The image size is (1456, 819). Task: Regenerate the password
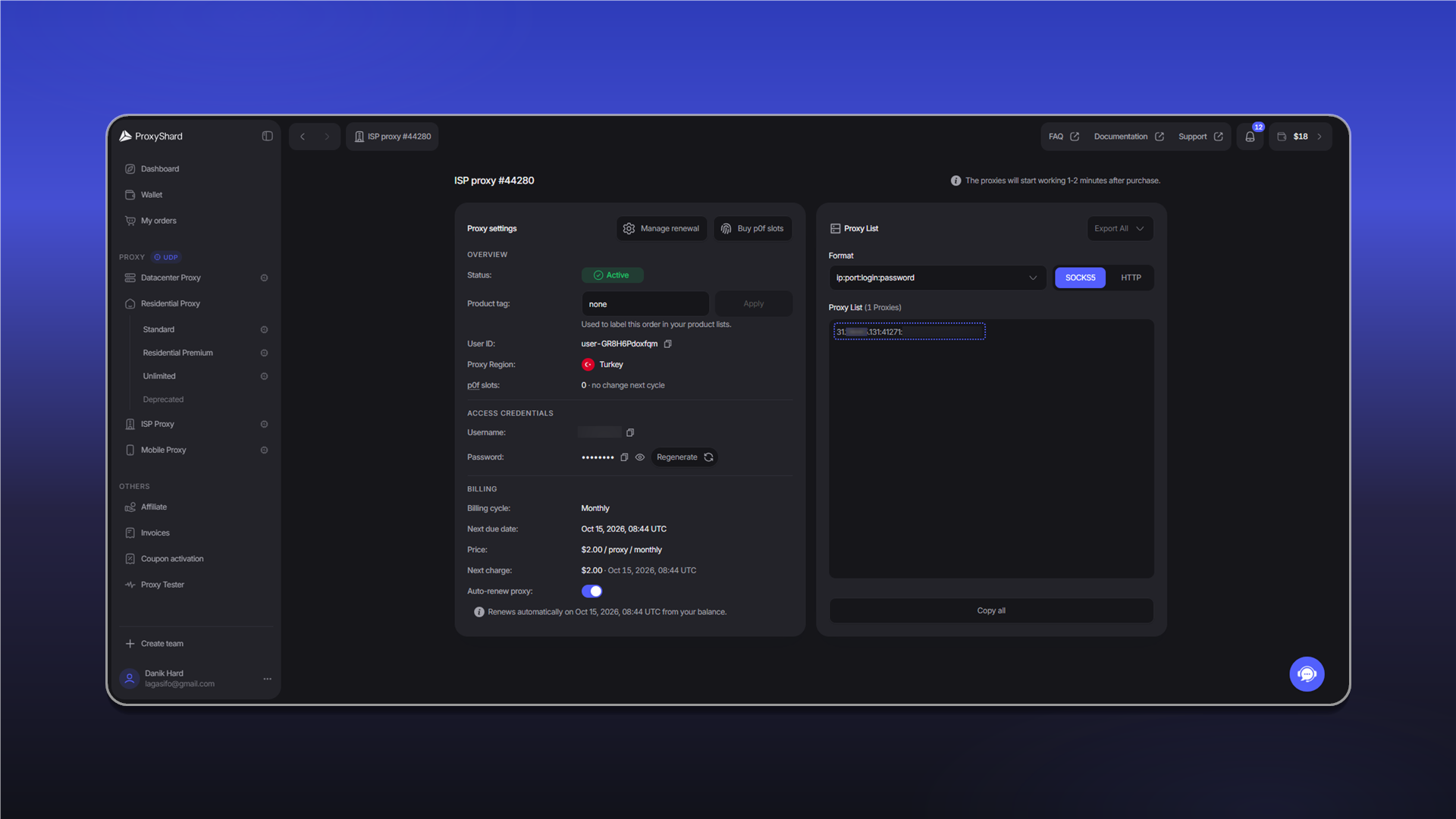684,457
